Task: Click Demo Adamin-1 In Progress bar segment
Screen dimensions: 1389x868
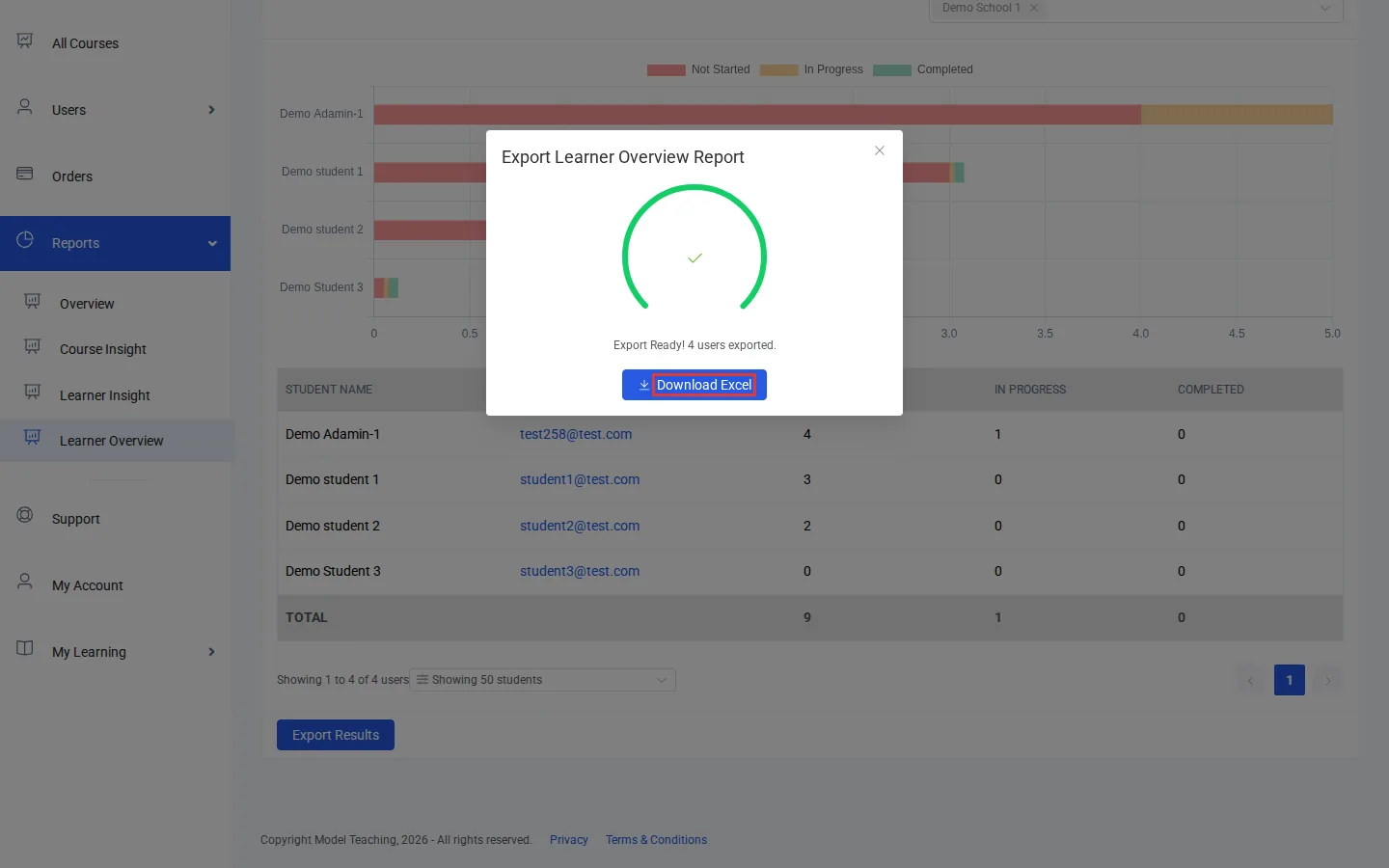Action: tap(1237, 114)
